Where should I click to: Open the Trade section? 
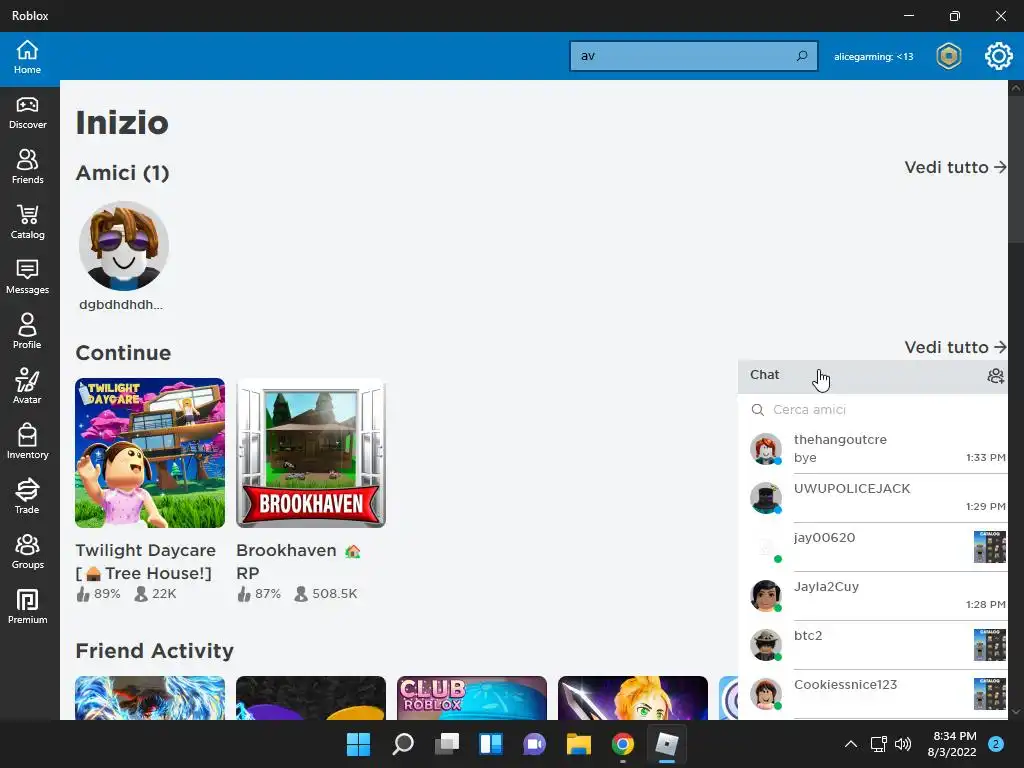pos(27,496)
